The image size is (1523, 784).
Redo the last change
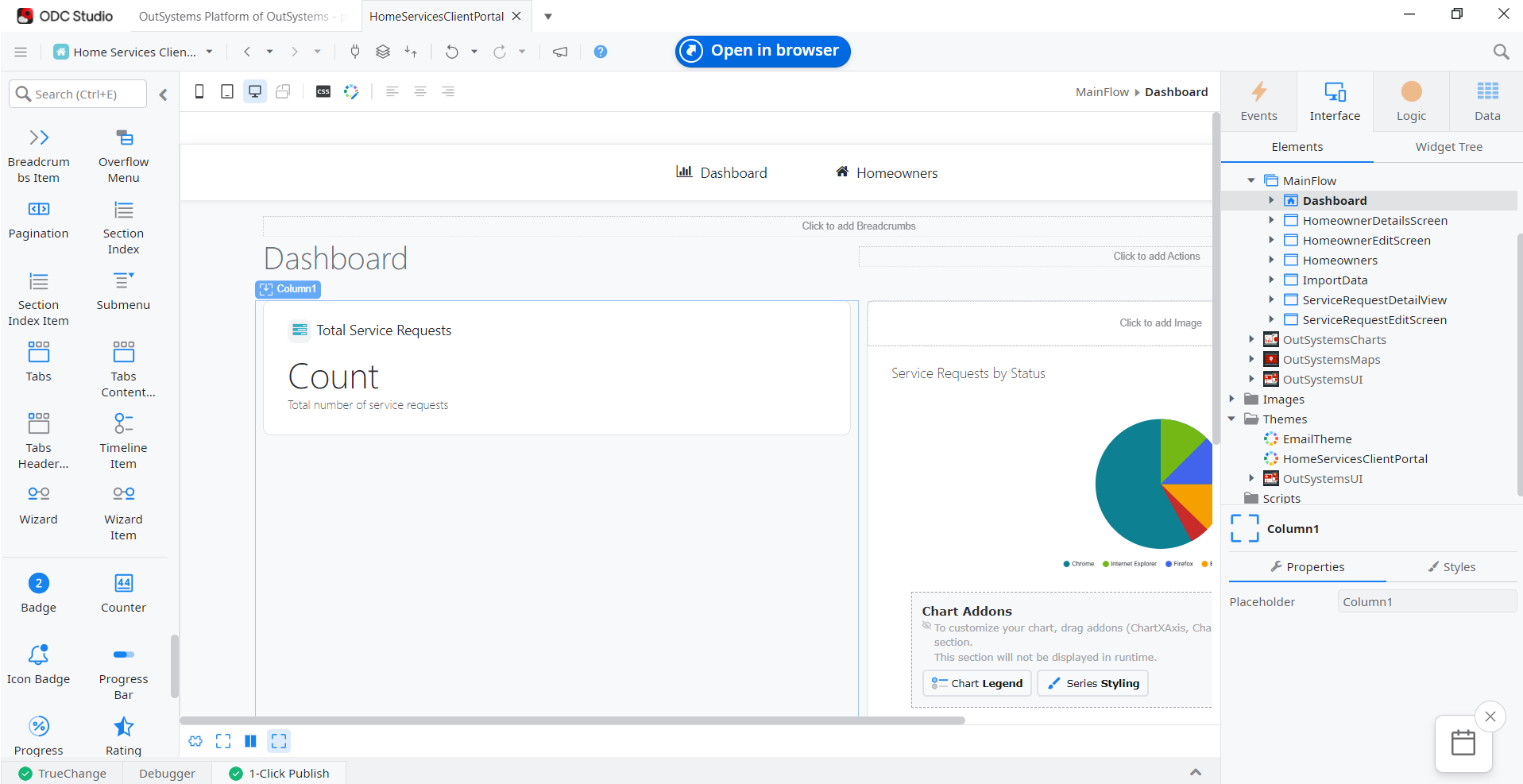click(500, 51)
